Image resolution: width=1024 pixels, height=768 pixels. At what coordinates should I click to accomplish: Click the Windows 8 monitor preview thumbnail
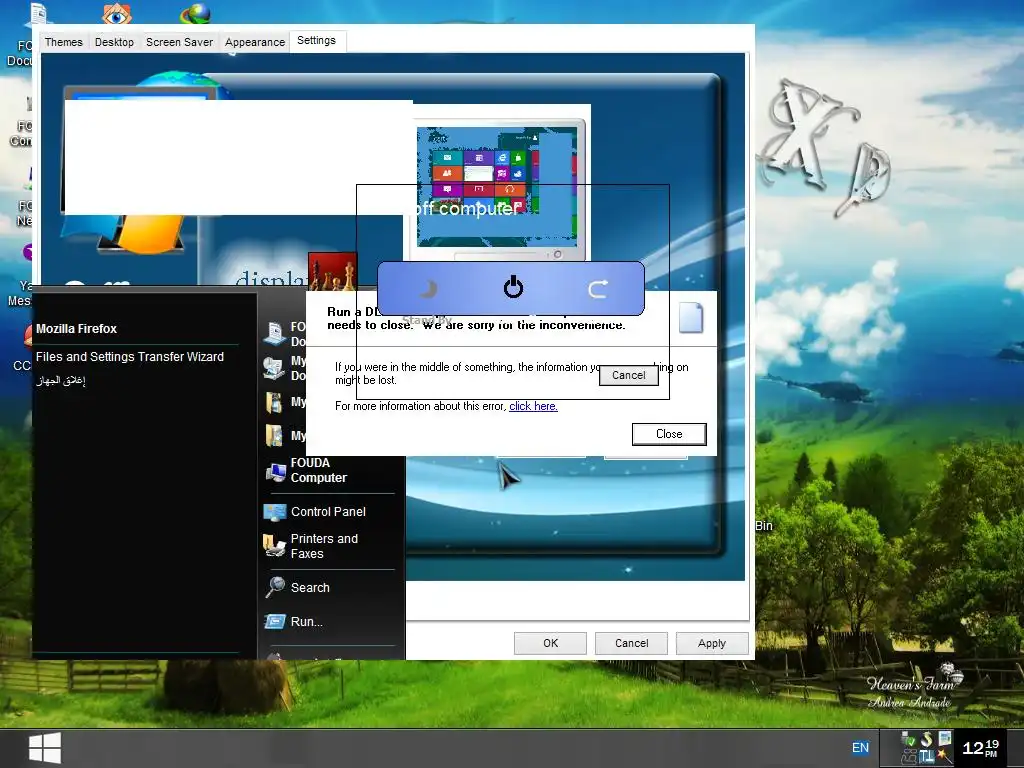pos(498,188)
